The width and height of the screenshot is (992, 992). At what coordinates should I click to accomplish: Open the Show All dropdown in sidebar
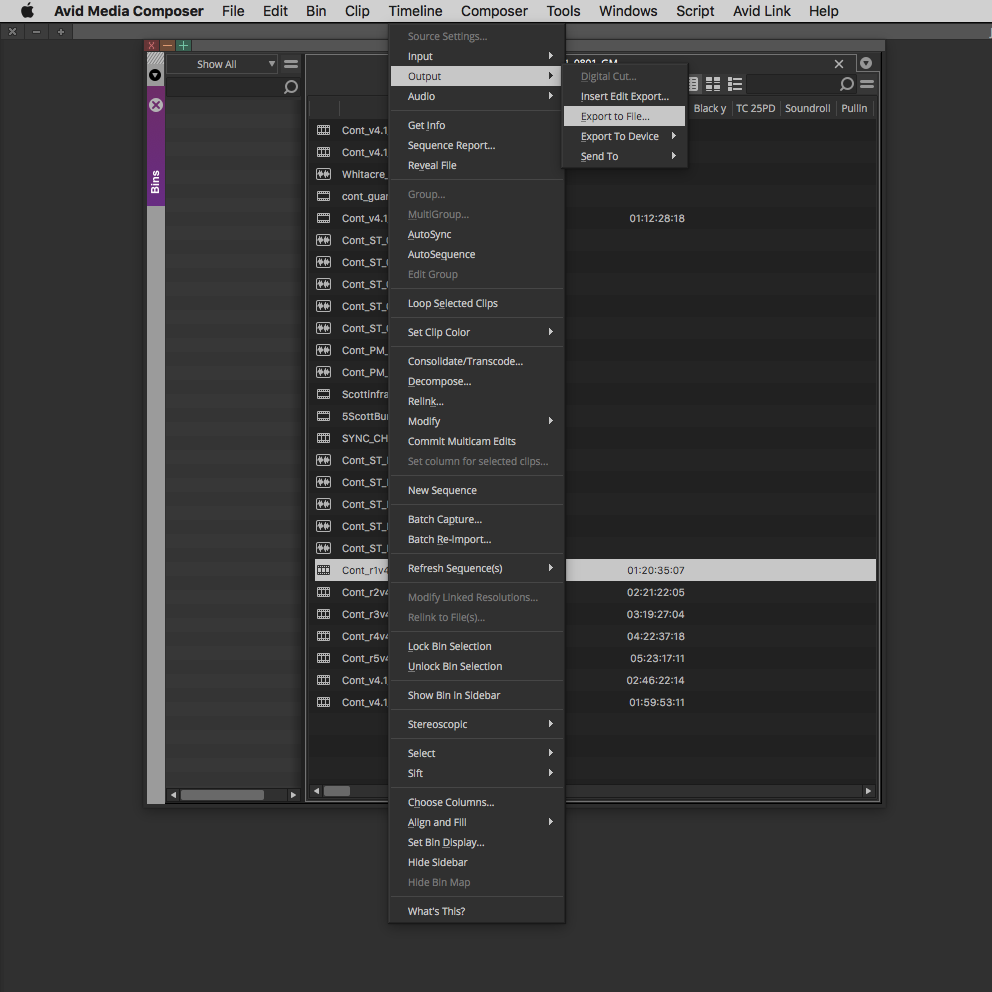pyautogui.click(x=222, y=64)
